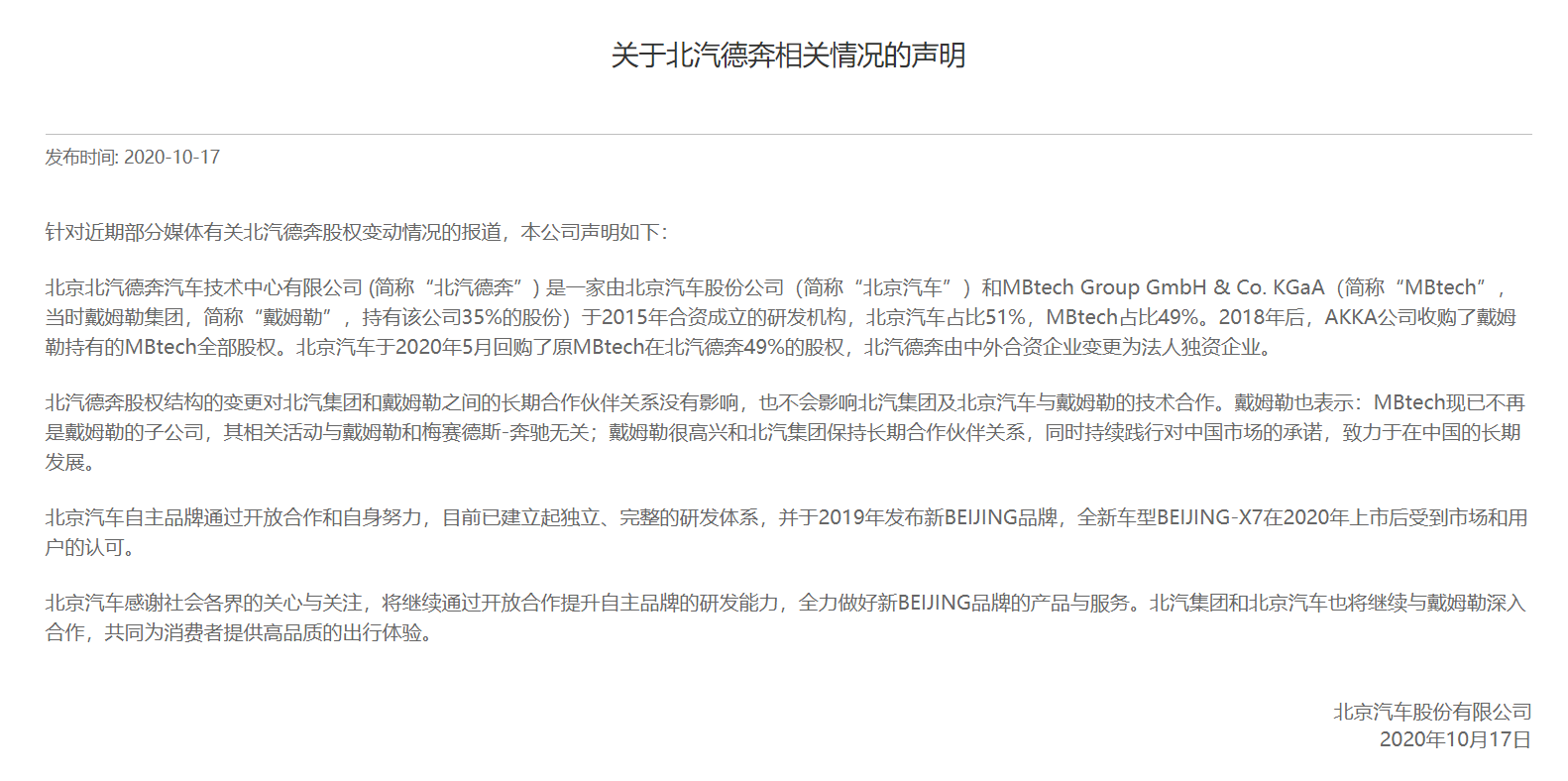Select the phrase 长期合作伙伴关系没有影响
Viewport: 1568px width, 781px height.
click(620, 402)
